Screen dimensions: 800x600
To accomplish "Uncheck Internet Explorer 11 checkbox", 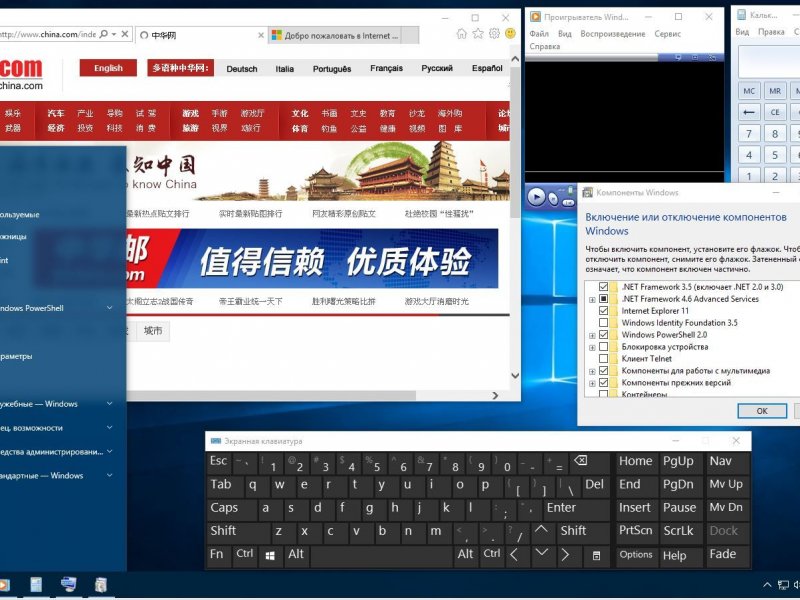I will pyautogui.click(x=604, y=311).
